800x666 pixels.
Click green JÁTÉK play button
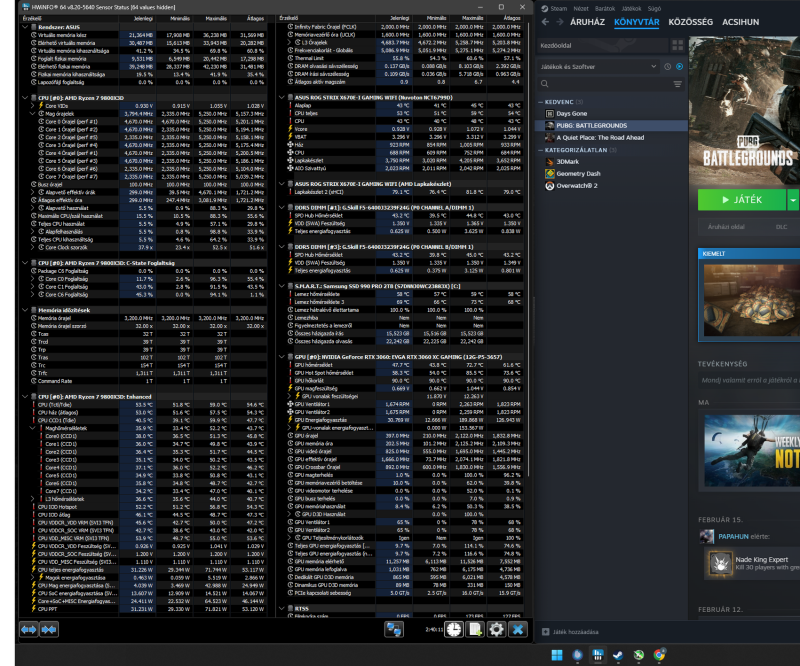tap(742, 200)
